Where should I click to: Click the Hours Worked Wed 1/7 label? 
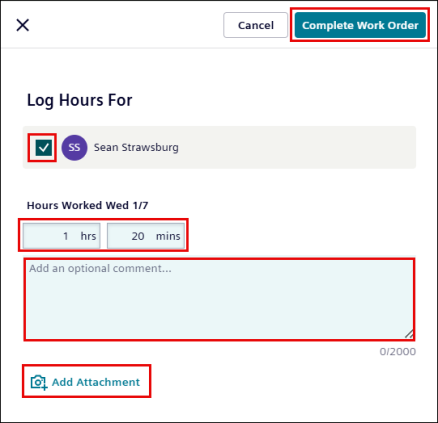pos(87,205)
